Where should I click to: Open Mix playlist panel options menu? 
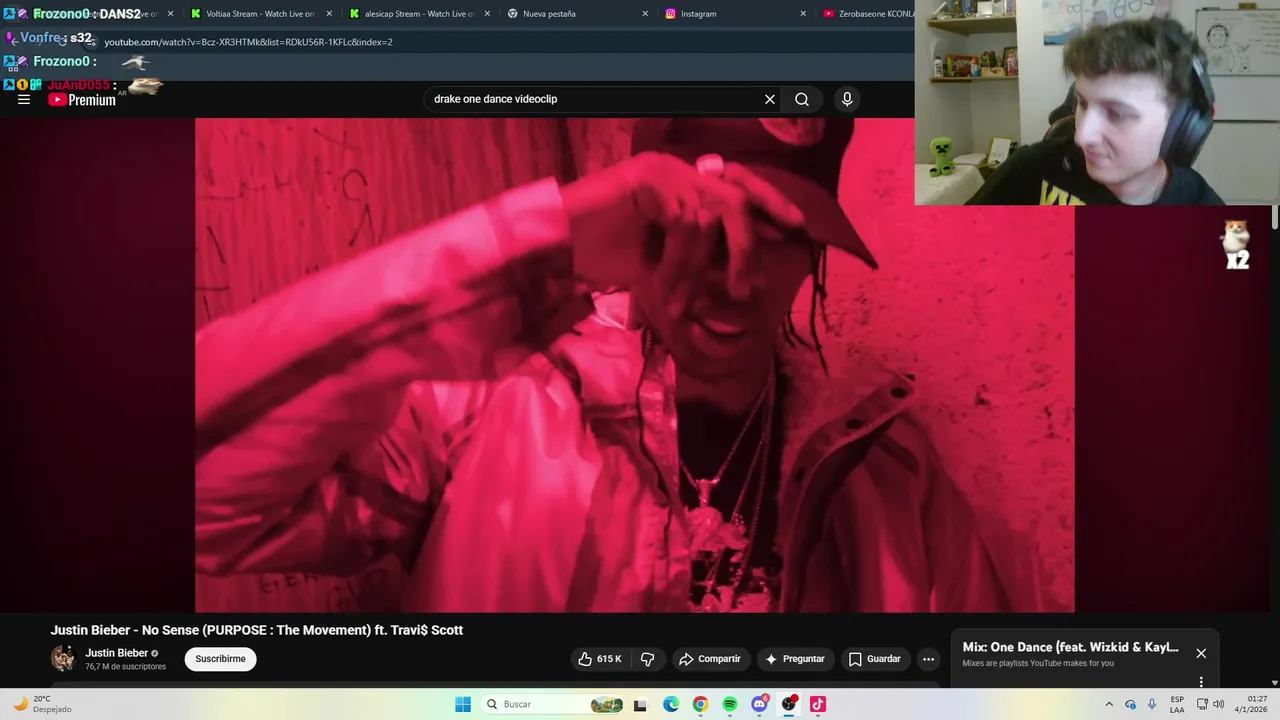pos(1201,682)
